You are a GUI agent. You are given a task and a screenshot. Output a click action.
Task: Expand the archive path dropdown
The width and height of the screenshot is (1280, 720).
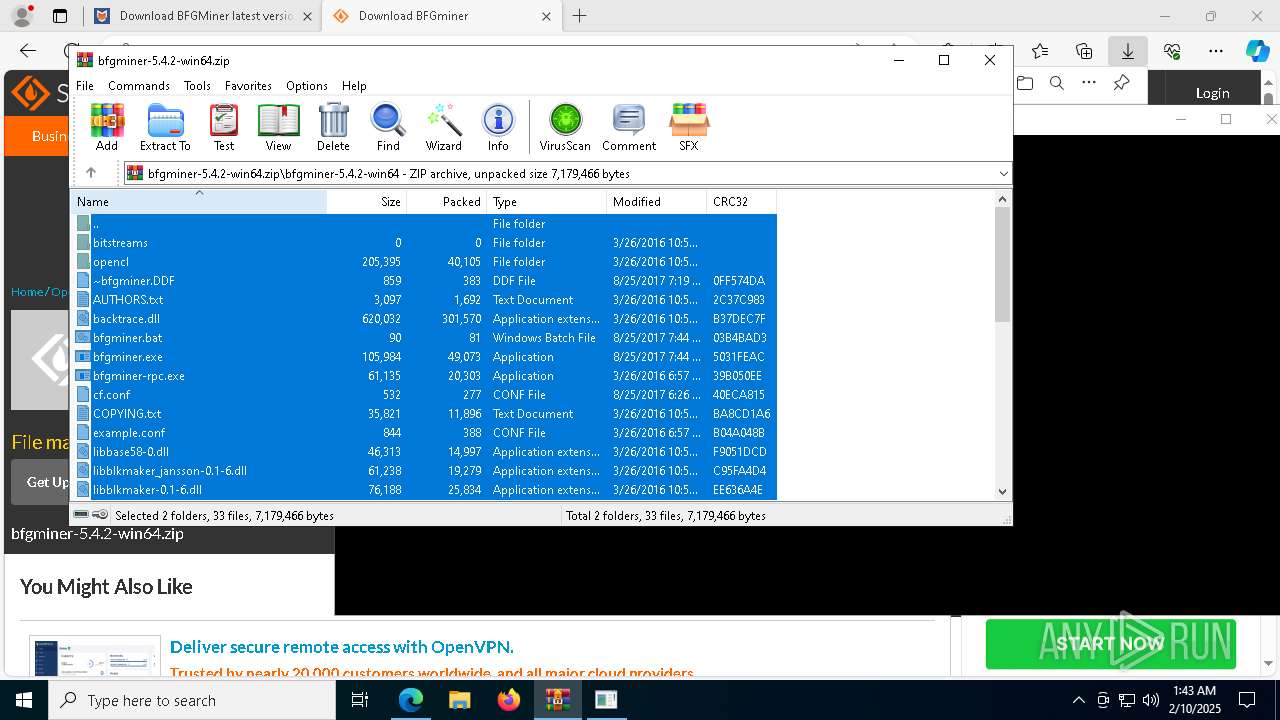point(1003,174)
